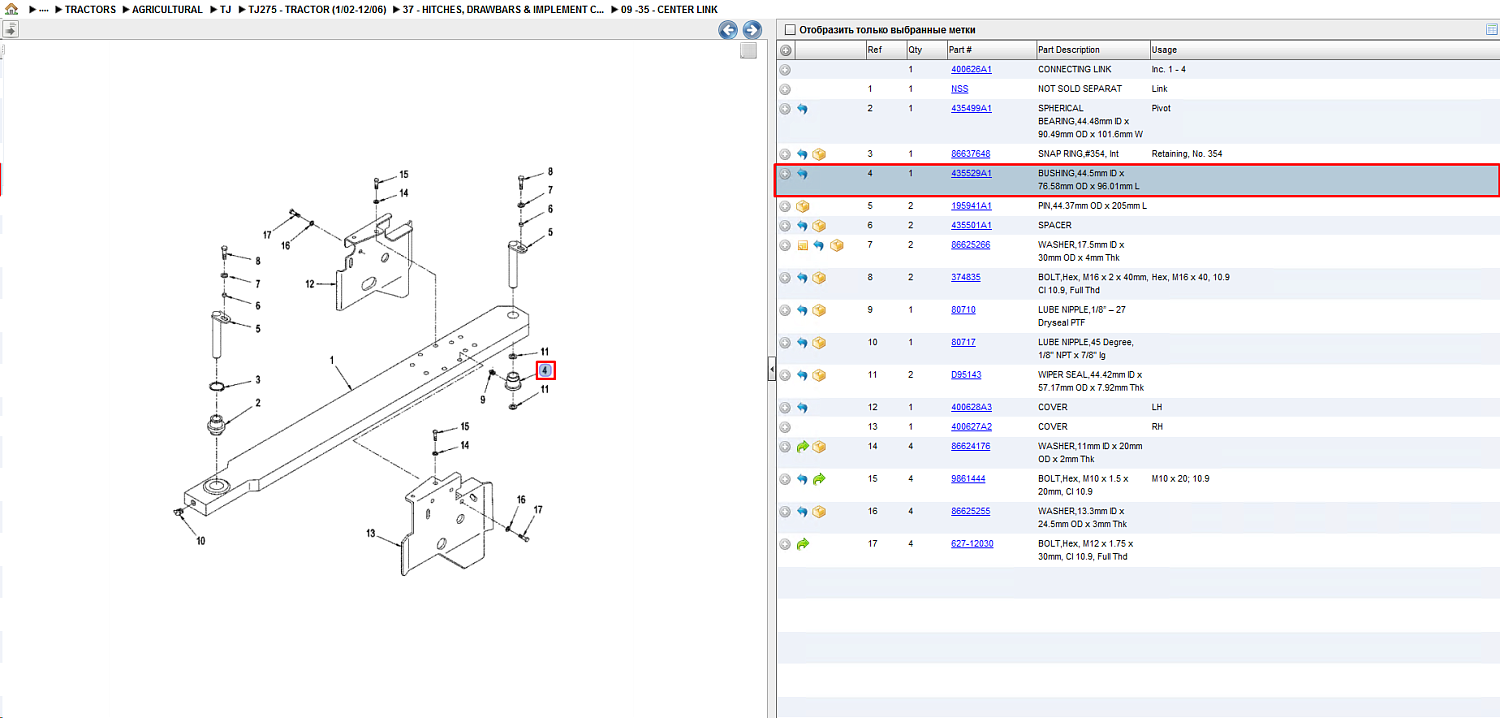Click 'SPACER' description cell

point(1055,226)
